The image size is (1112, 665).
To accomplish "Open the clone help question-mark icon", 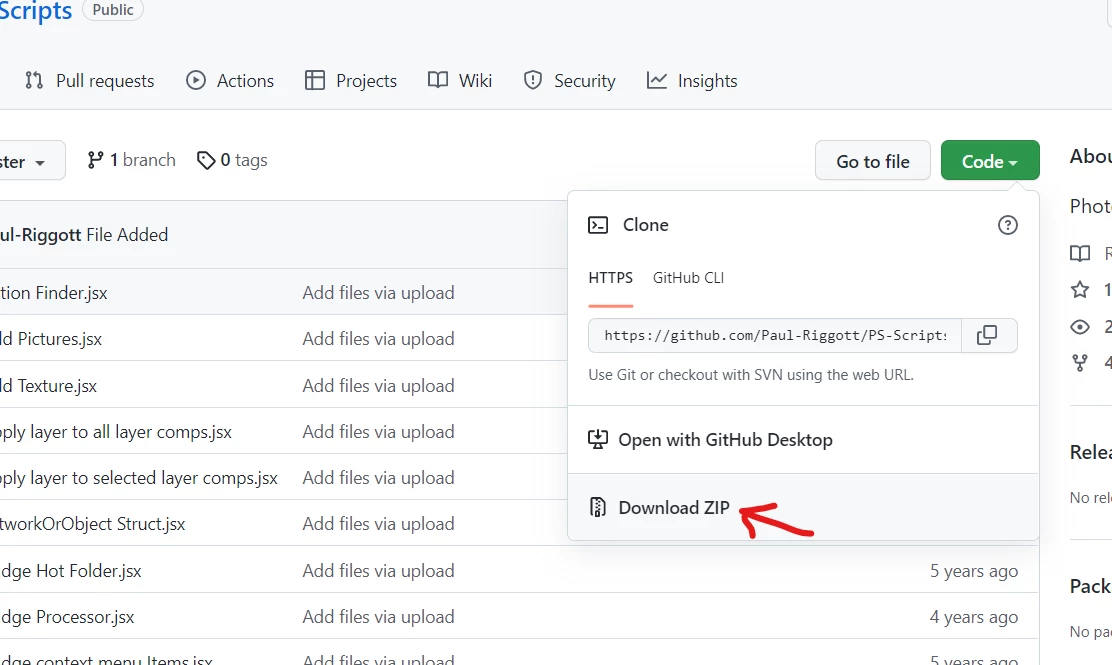I will pyautogui.click(x=1008, y=225).
